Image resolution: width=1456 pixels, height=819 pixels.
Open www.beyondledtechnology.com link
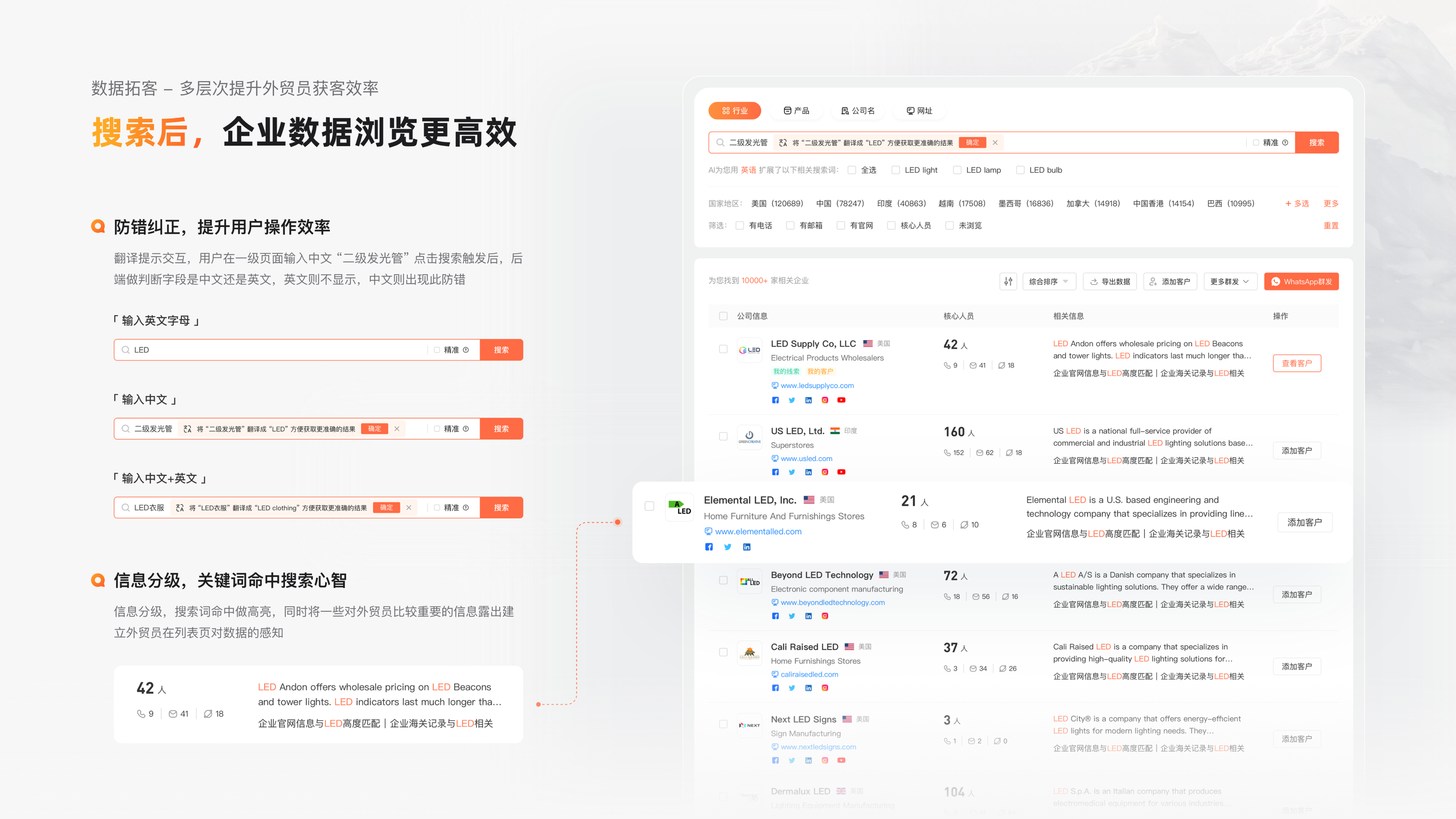click(x=833, y=602)
